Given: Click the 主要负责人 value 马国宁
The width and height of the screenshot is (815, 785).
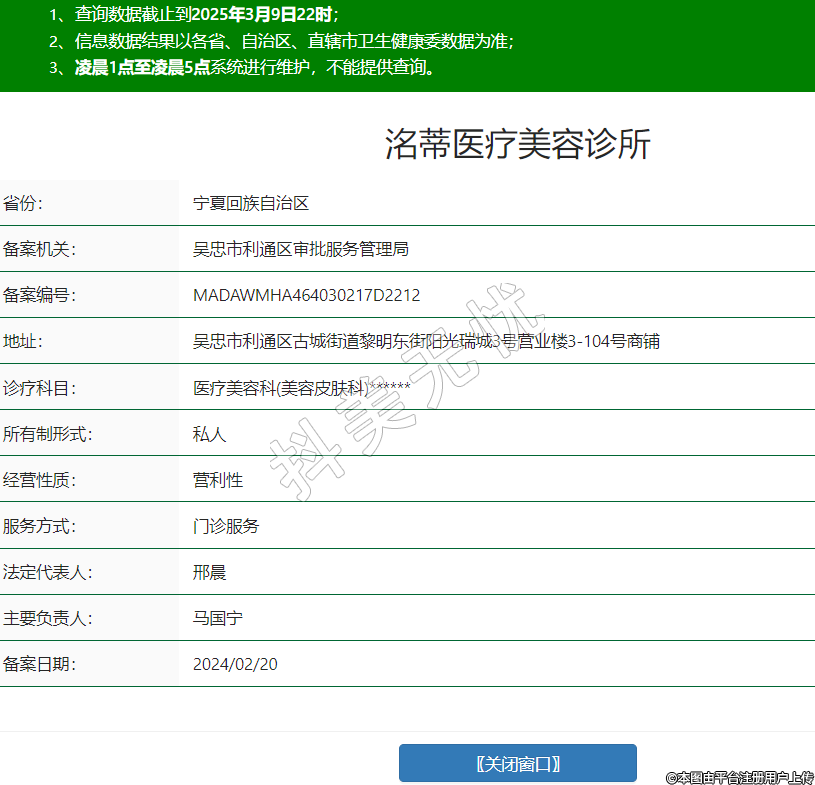Looking at the screenshot, I should click(217, 618).
